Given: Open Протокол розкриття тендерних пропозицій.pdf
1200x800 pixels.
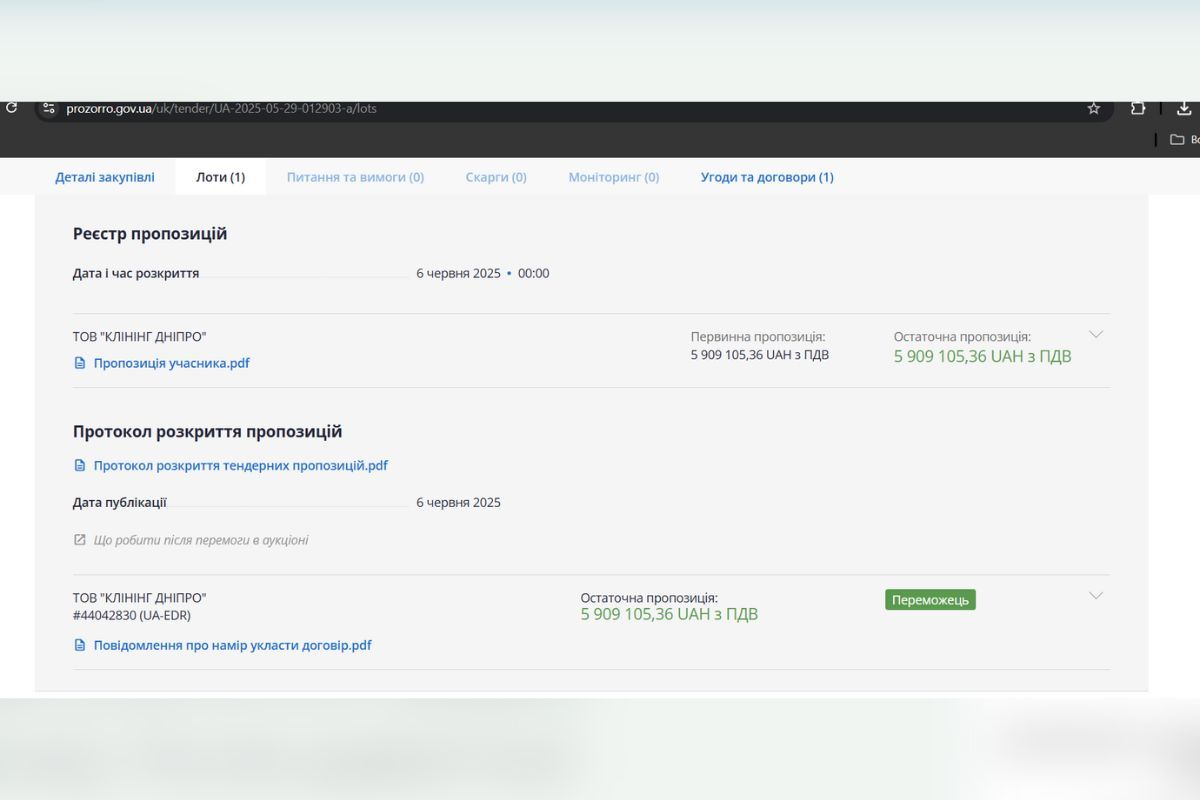Looking at the screenshot, I should [x=240, y=465].
